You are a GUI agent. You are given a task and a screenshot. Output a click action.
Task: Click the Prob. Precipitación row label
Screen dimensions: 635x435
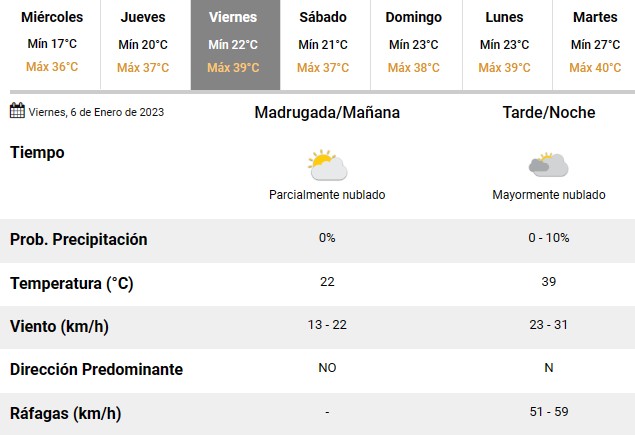coord(79,239)
